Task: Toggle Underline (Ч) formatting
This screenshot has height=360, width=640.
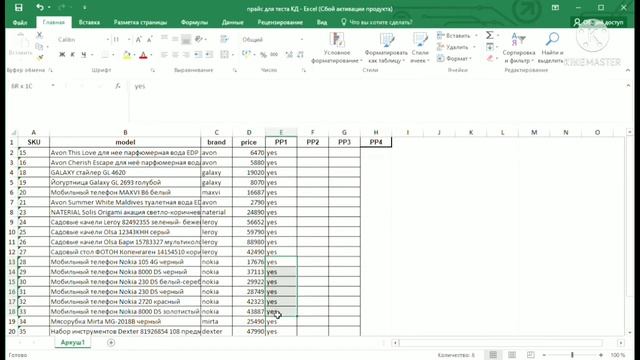Action: tap(84, 54)
